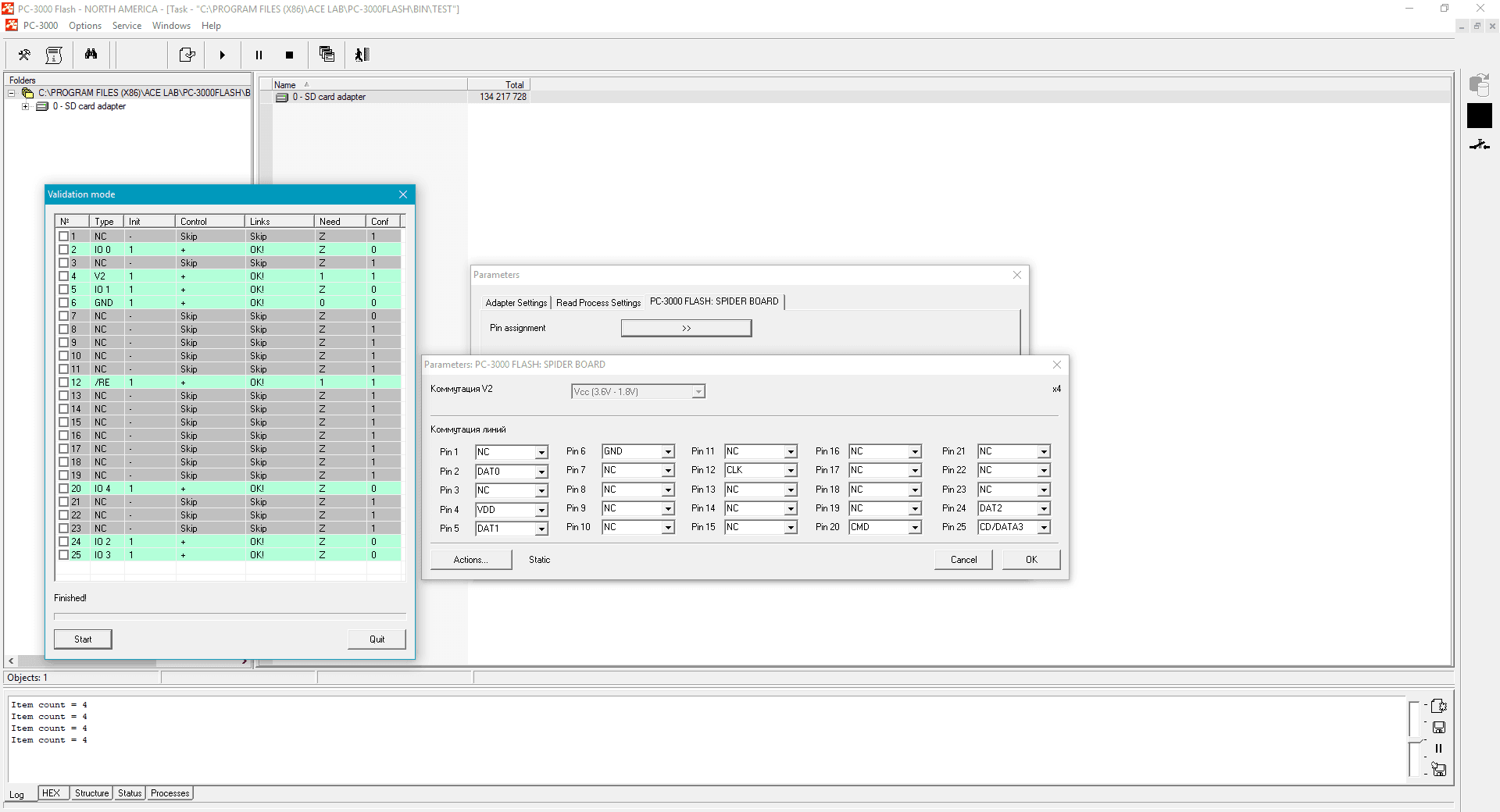Image resolution: width=1500 pixels, height=812 pixels.
Task: Open the Options menu
Action: pyautogui.click(x=85, y=26)
